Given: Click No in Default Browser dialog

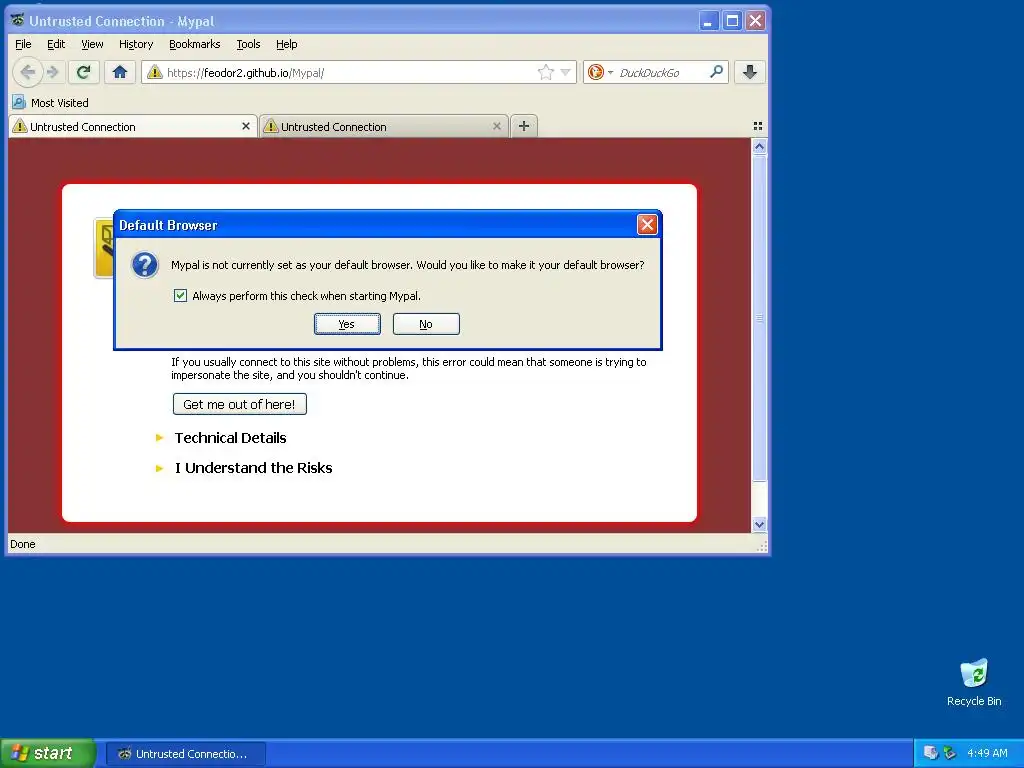Looking at the screenshot, I should 426,324.
